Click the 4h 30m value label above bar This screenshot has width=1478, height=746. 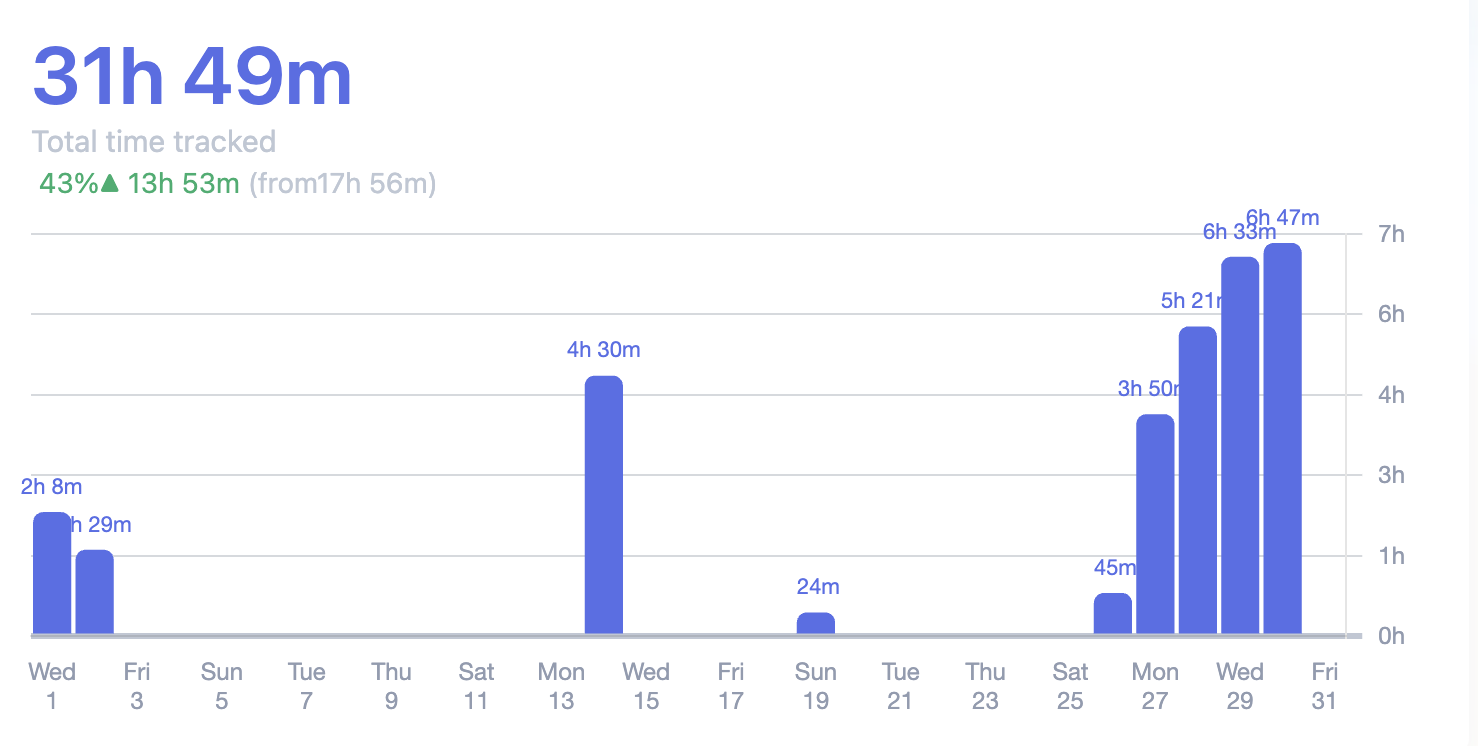click(x=603, y=350)
